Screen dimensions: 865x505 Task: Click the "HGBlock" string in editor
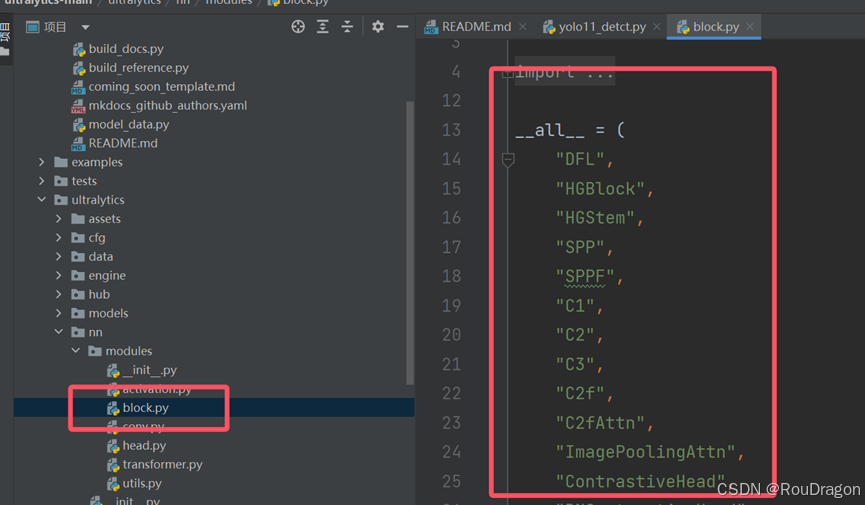[600, 189]
